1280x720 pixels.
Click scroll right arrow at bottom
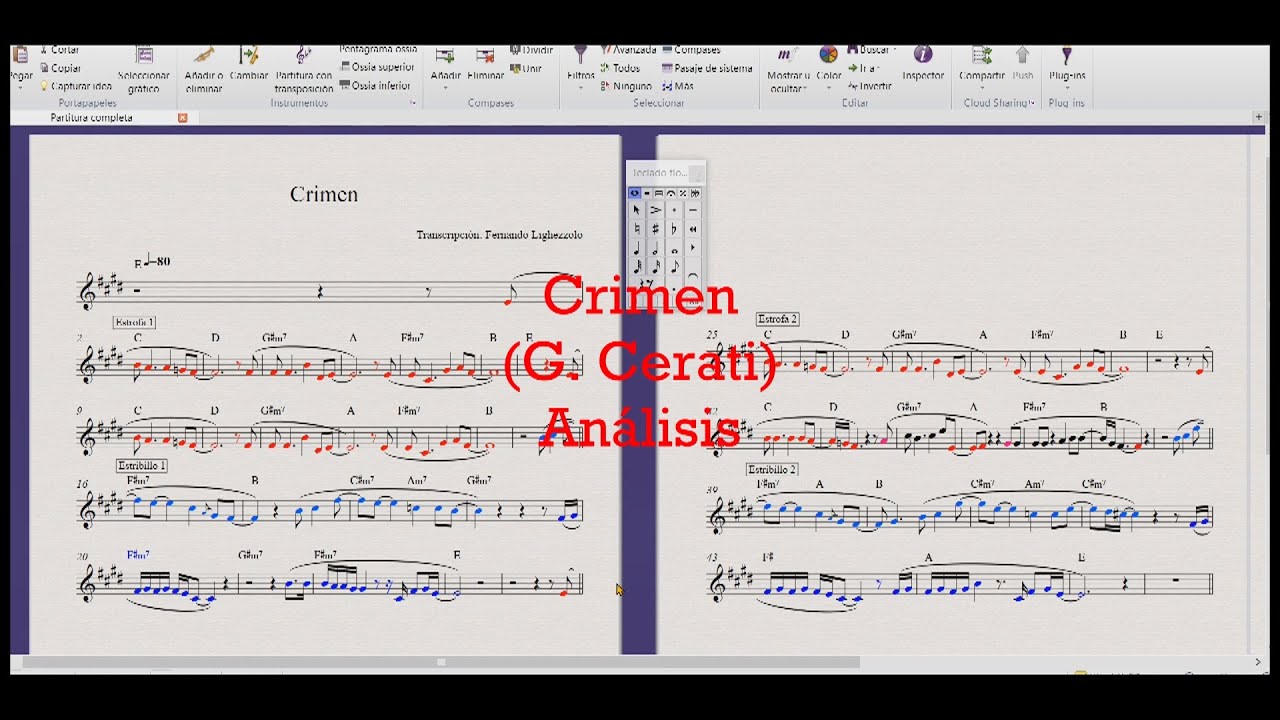coord(1258,662)
